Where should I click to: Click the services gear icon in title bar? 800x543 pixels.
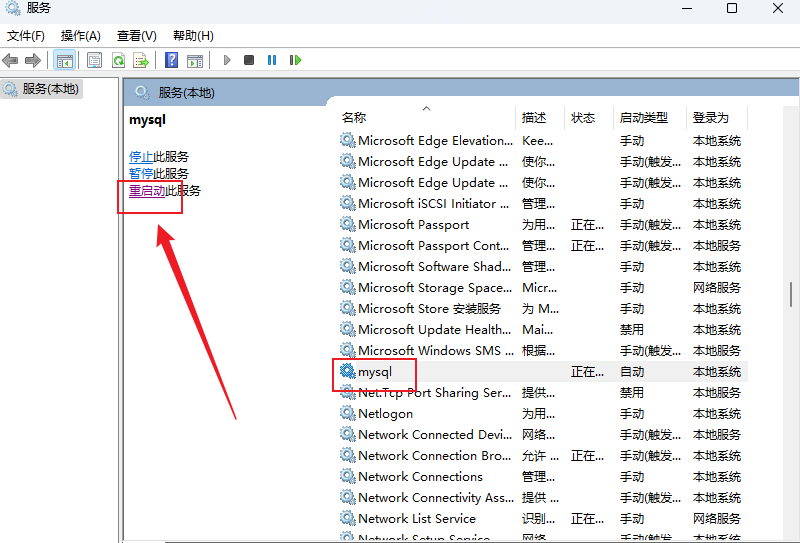pos(13,8)
